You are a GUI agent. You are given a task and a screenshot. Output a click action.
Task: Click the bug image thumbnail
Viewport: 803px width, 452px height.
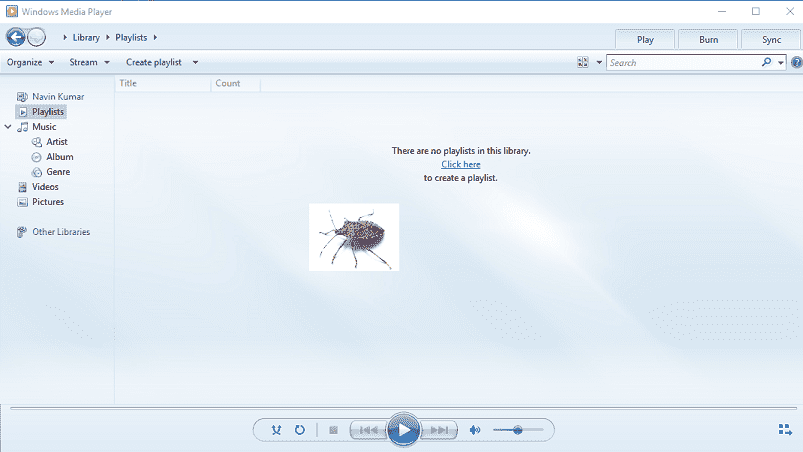point(354,237)
